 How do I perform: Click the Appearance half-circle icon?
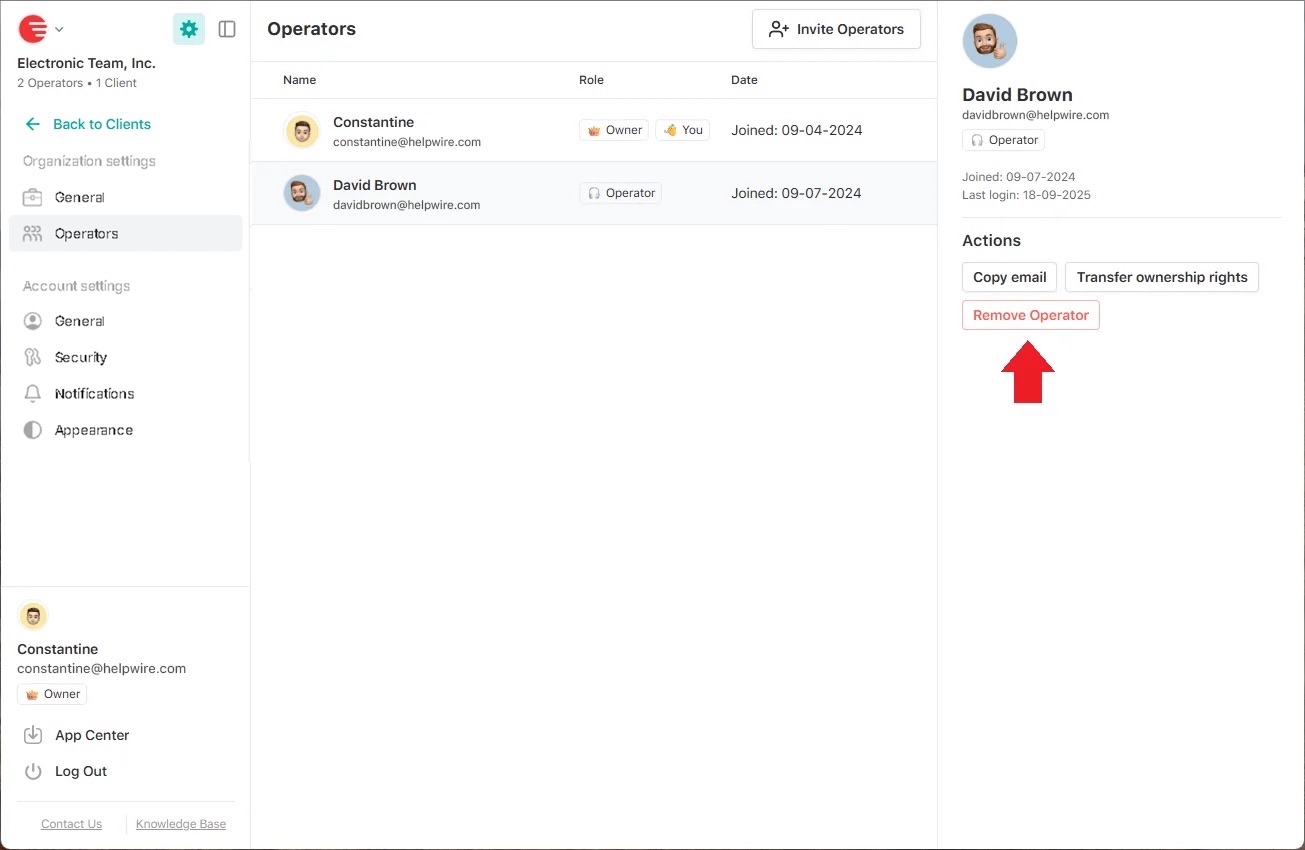(x=33, y=430)
